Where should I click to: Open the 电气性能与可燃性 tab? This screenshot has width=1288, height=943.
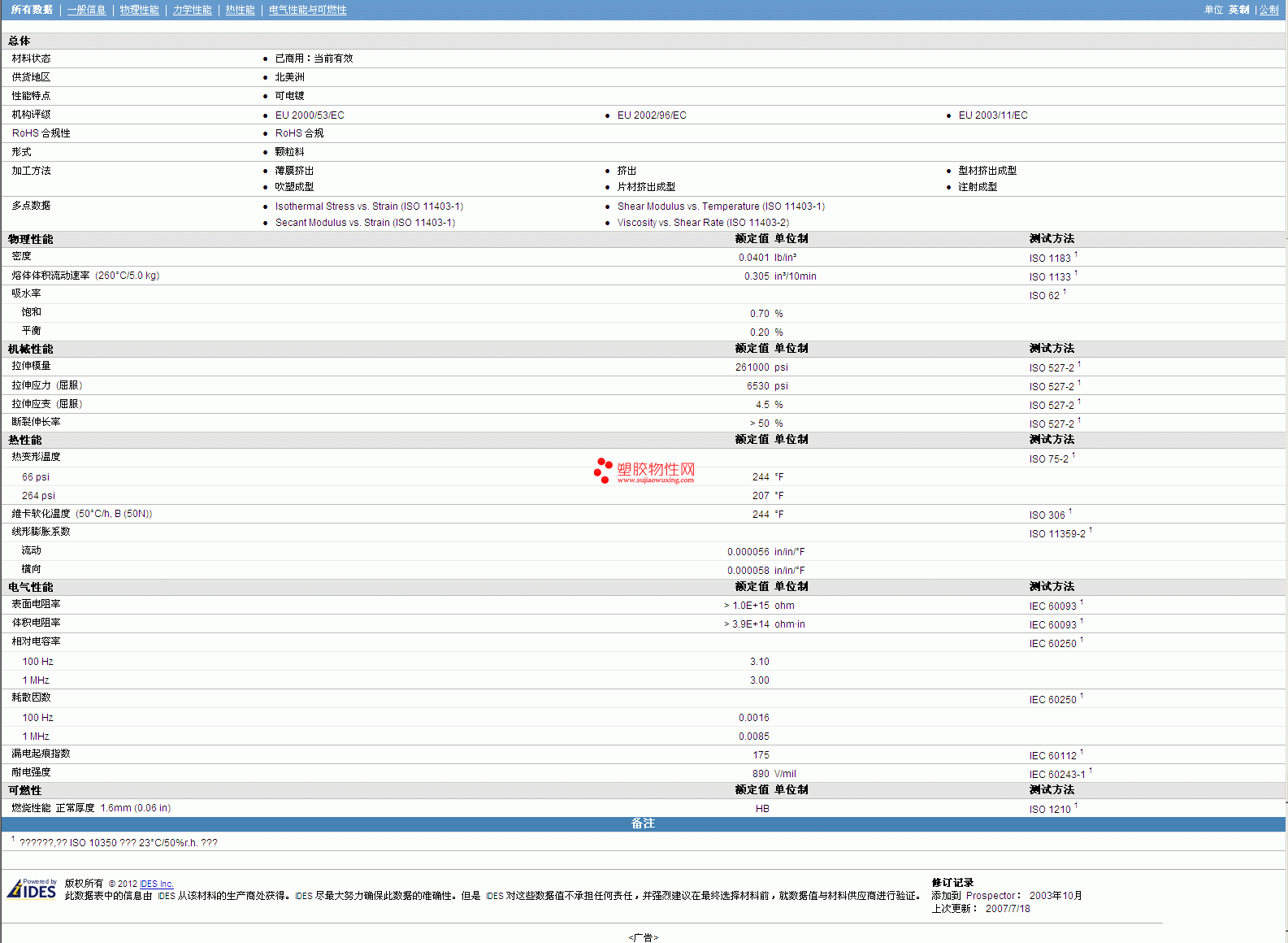point(307,10)
